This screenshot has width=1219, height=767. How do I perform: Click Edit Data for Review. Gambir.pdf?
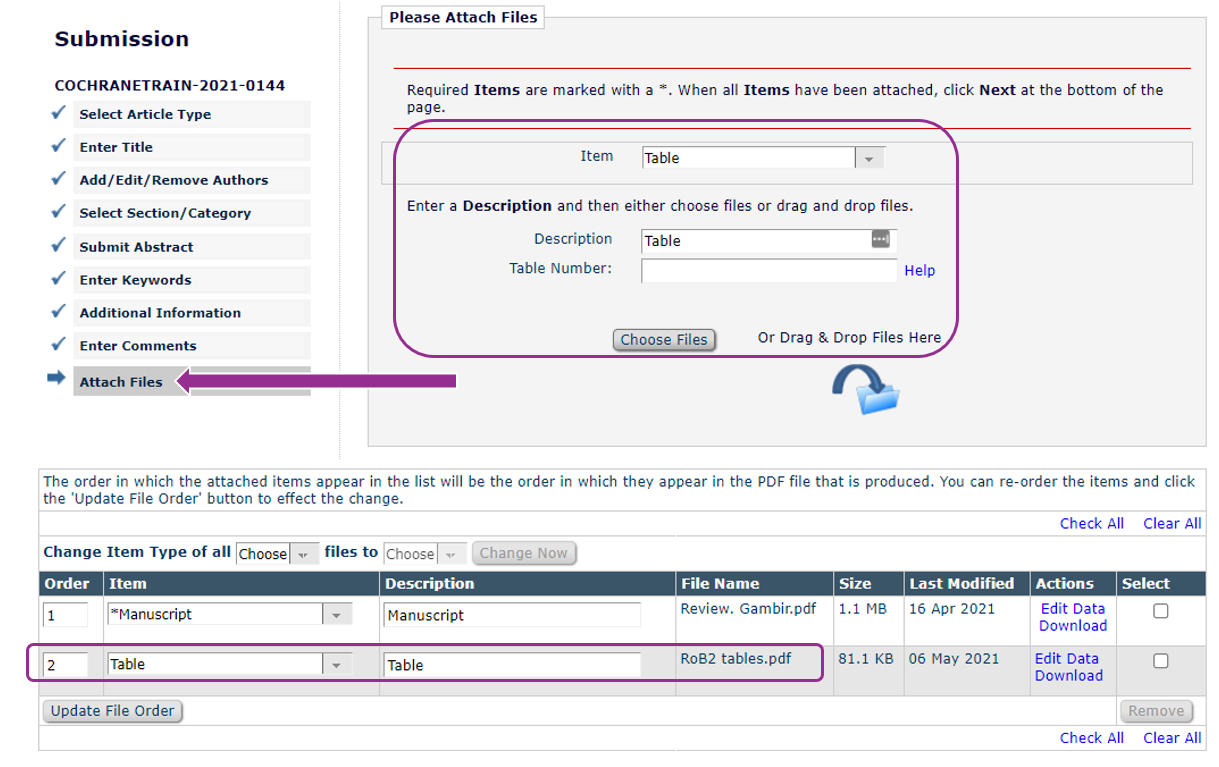1072,608
